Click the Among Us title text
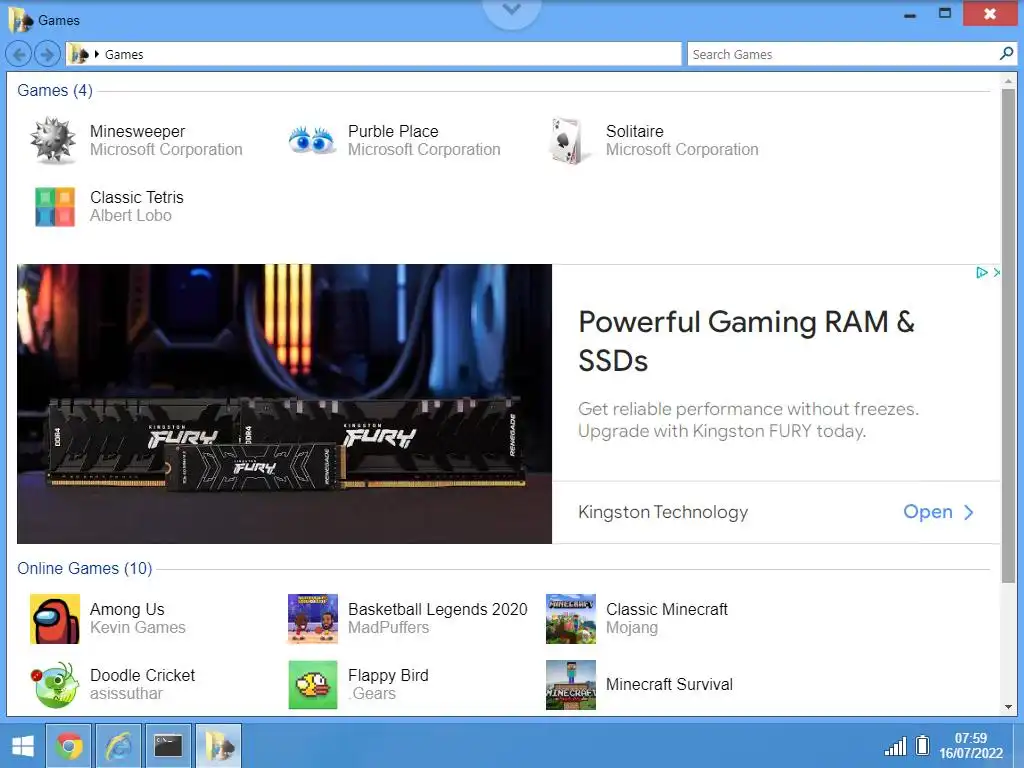The width and height of the screenshot is (1024, 768). (127, 609)
